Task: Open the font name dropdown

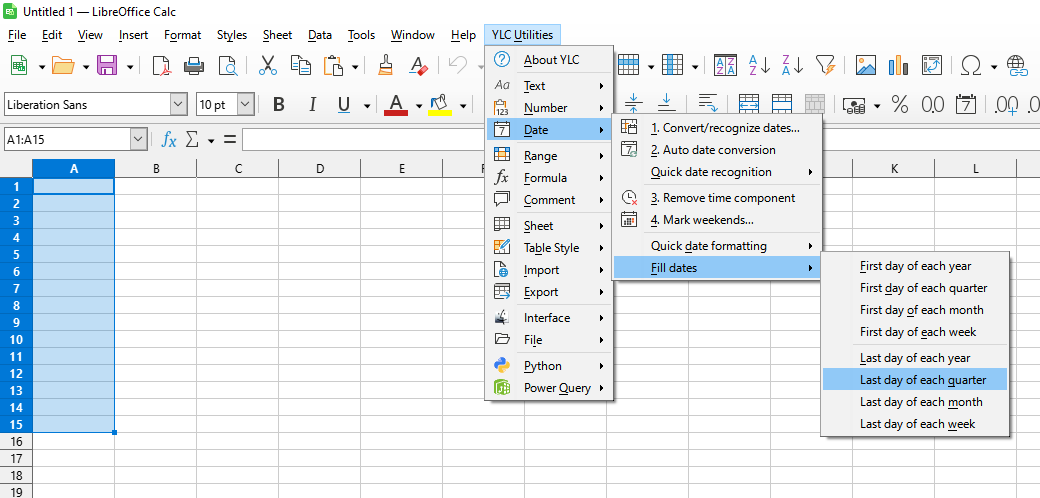Action: pos(178,104)
